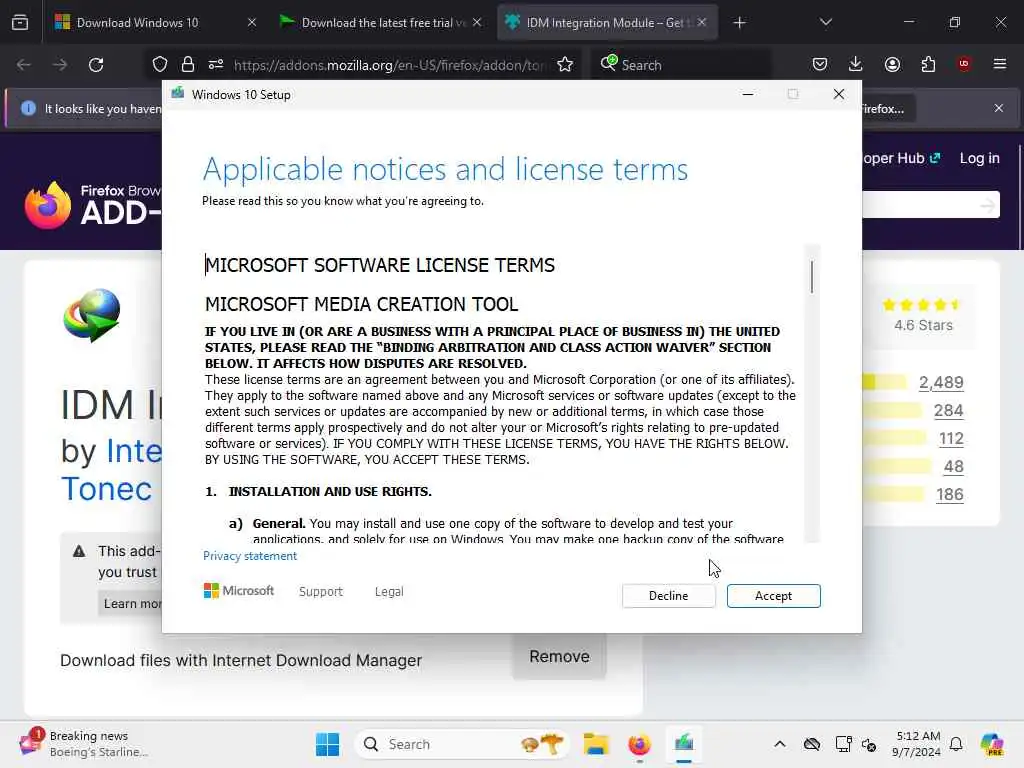Click the muted volume tray icon
The image size is (1024, 768).
[869, 744]
